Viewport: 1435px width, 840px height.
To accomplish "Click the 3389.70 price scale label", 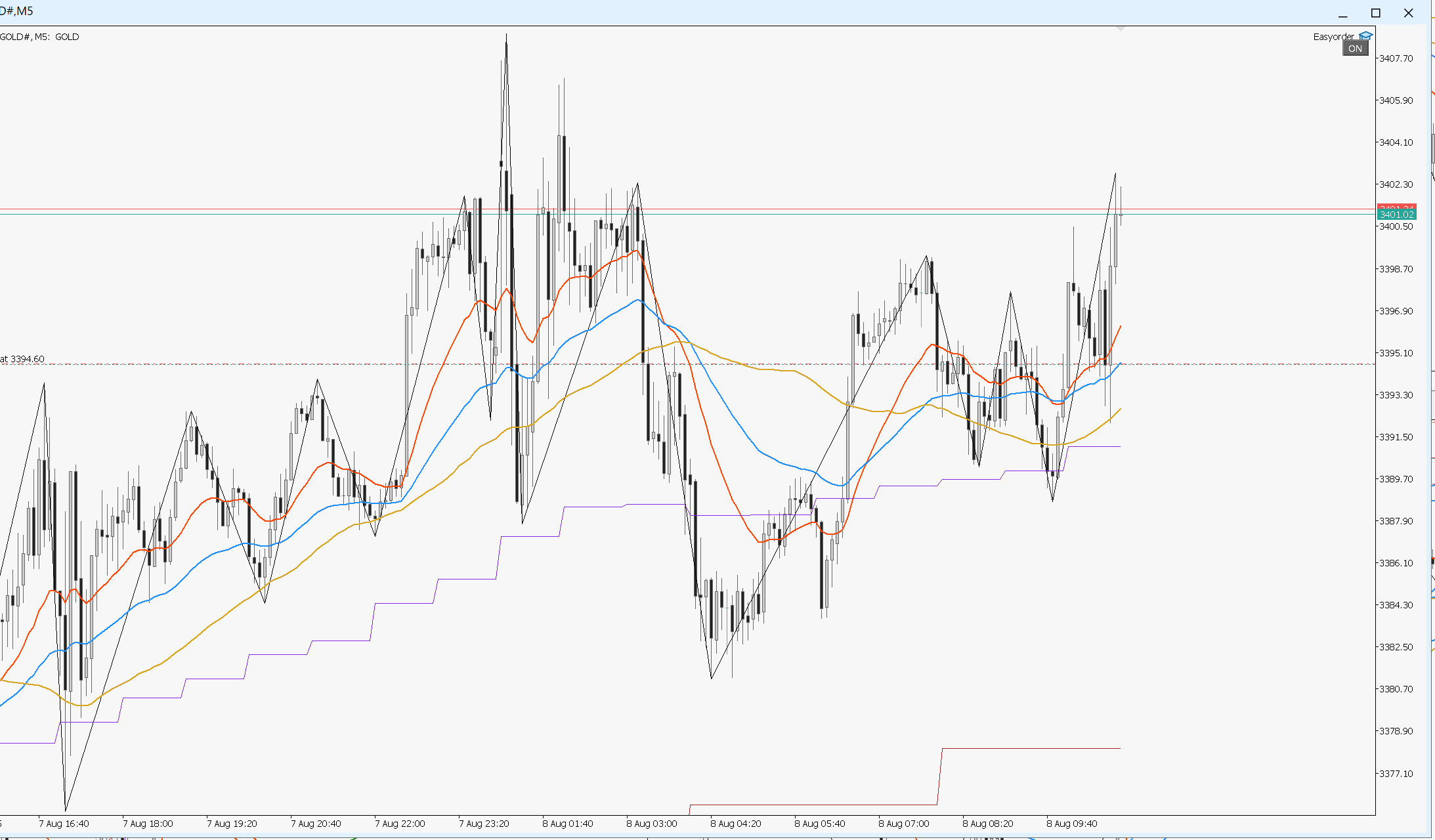I will click(1396, 479).
